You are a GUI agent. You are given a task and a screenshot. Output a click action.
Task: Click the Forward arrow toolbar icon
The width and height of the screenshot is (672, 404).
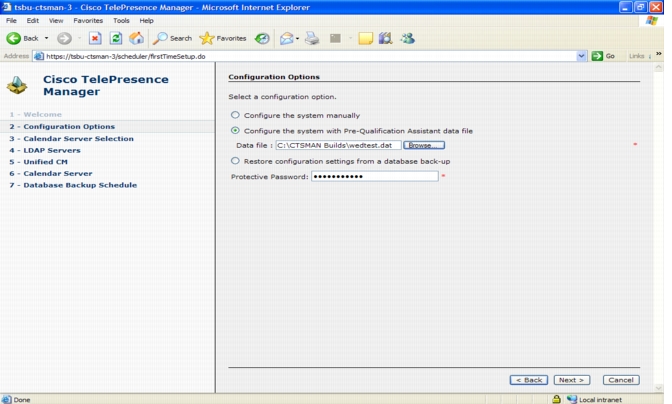click(x=64, y=38)
